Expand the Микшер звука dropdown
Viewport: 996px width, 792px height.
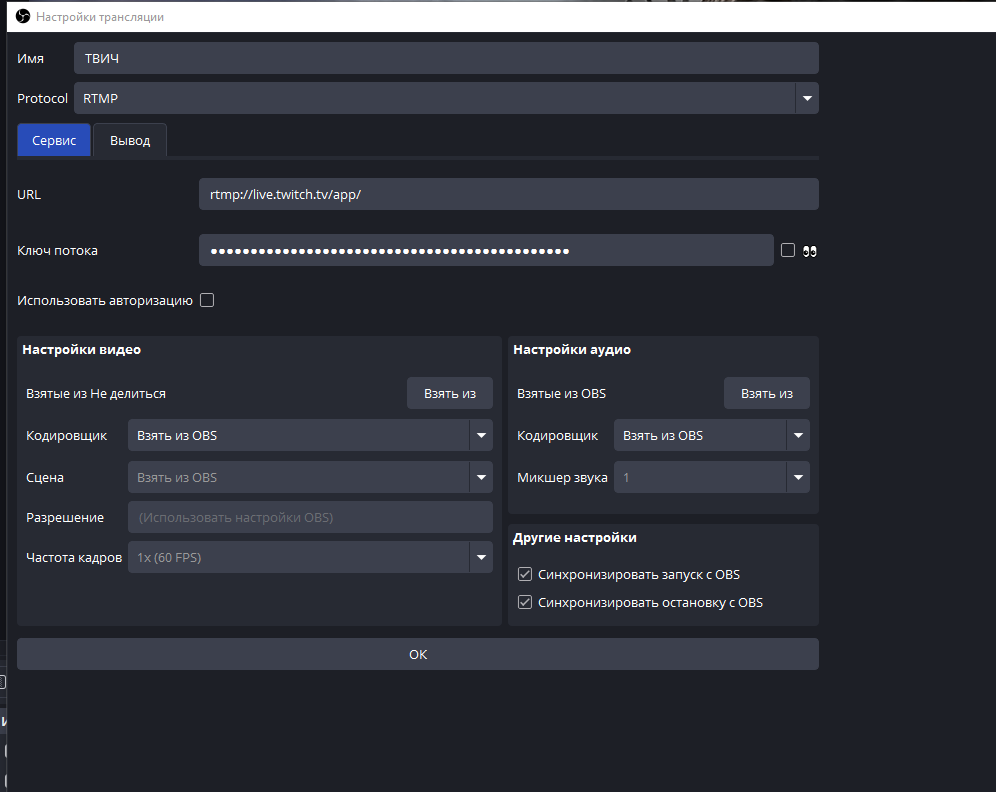click(798, 478)
